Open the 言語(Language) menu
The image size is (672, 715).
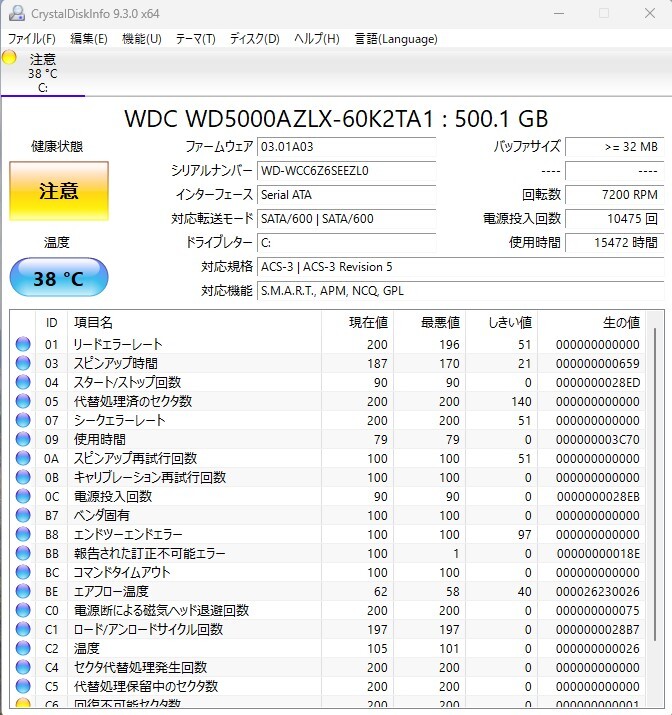click(396, 39)
